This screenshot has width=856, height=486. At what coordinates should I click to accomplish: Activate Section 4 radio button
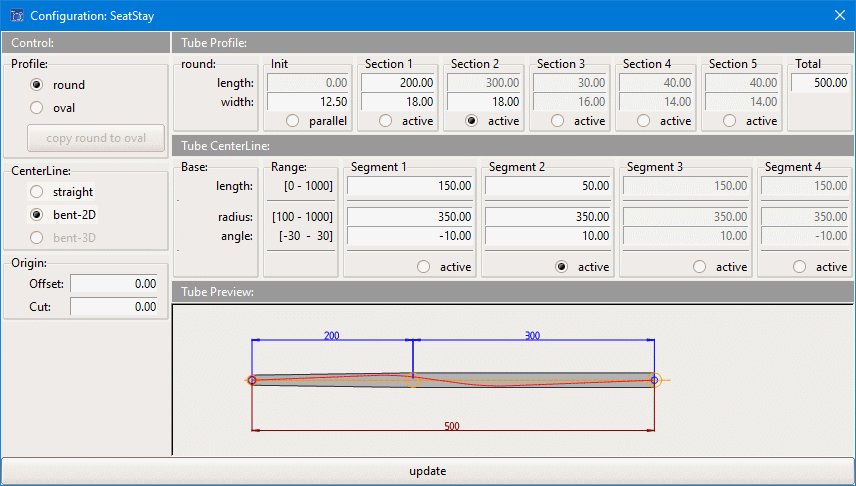pyautogui.click(x=644, y=121)
